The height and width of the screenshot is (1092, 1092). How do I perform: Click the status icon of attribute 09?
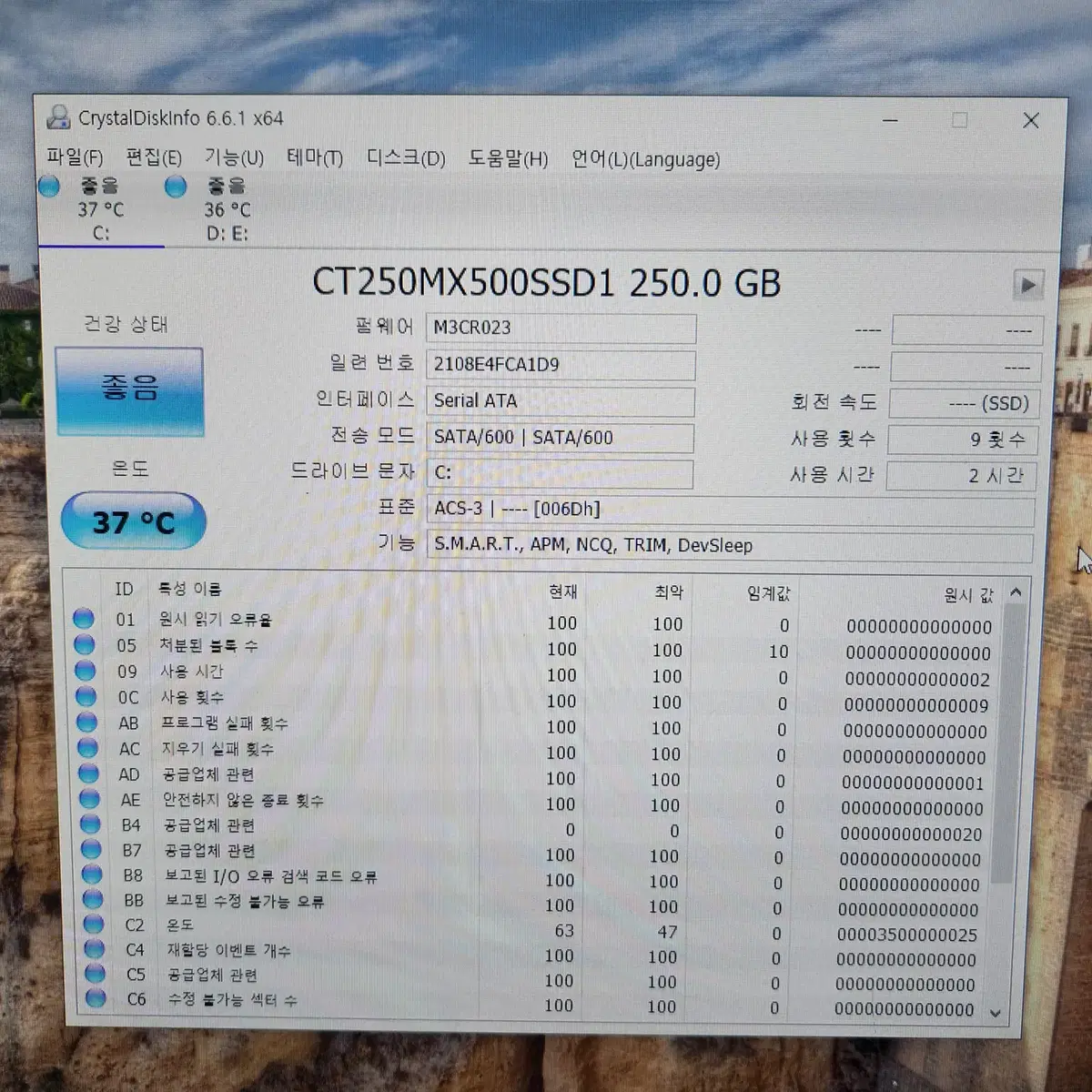(86, 671)
